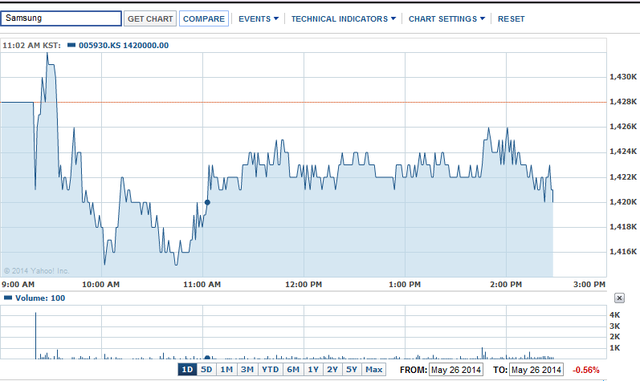Choose the 2Y range tab
Screen dimensions: 640x381
333,370
